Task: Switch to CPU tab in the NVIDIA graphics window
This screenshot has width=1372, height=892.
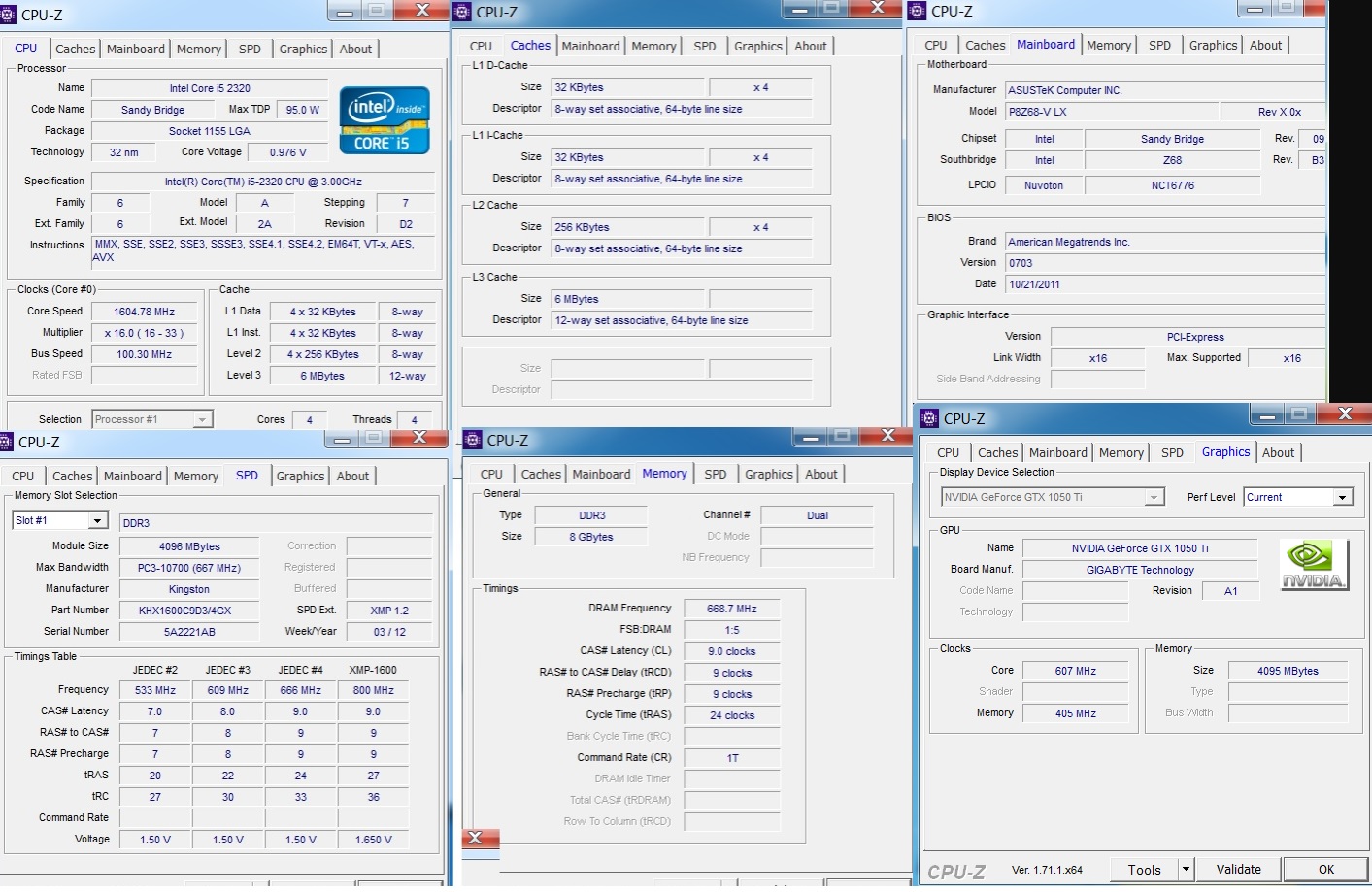Action: [x=949, y=453]
